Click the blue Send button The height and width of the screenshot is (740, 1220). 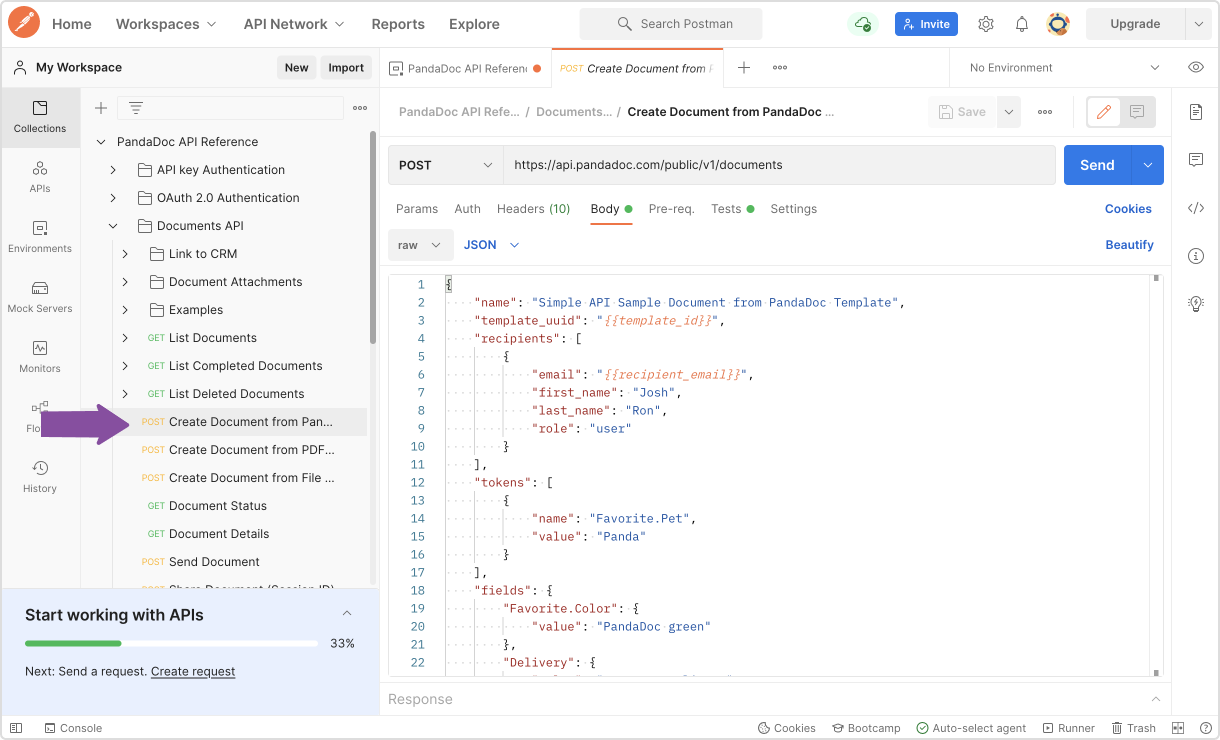coord(1097,165)
